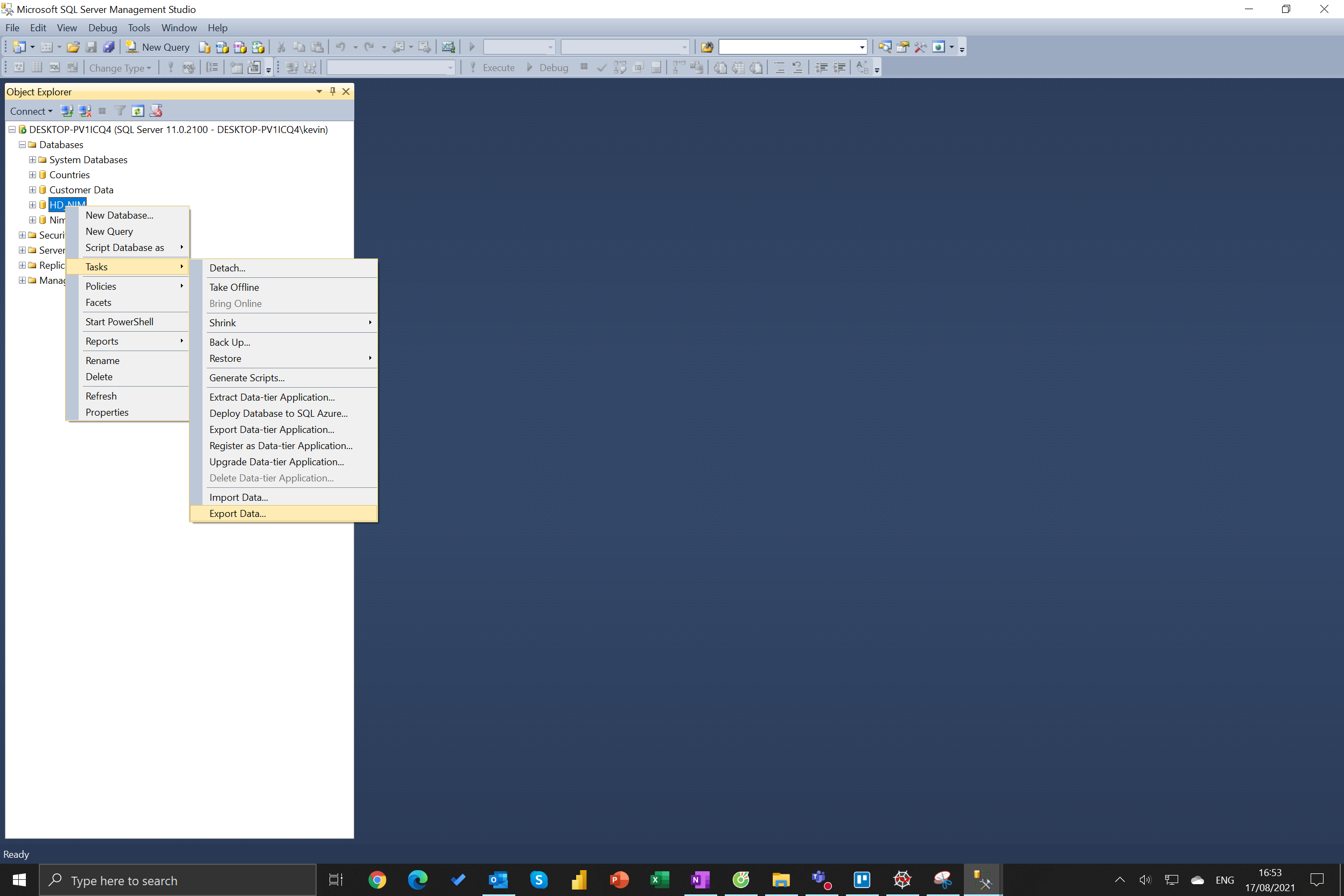Click the Windows search box on taskbar
Viewport: 1344px width, 896px height.
coord(178,880)
